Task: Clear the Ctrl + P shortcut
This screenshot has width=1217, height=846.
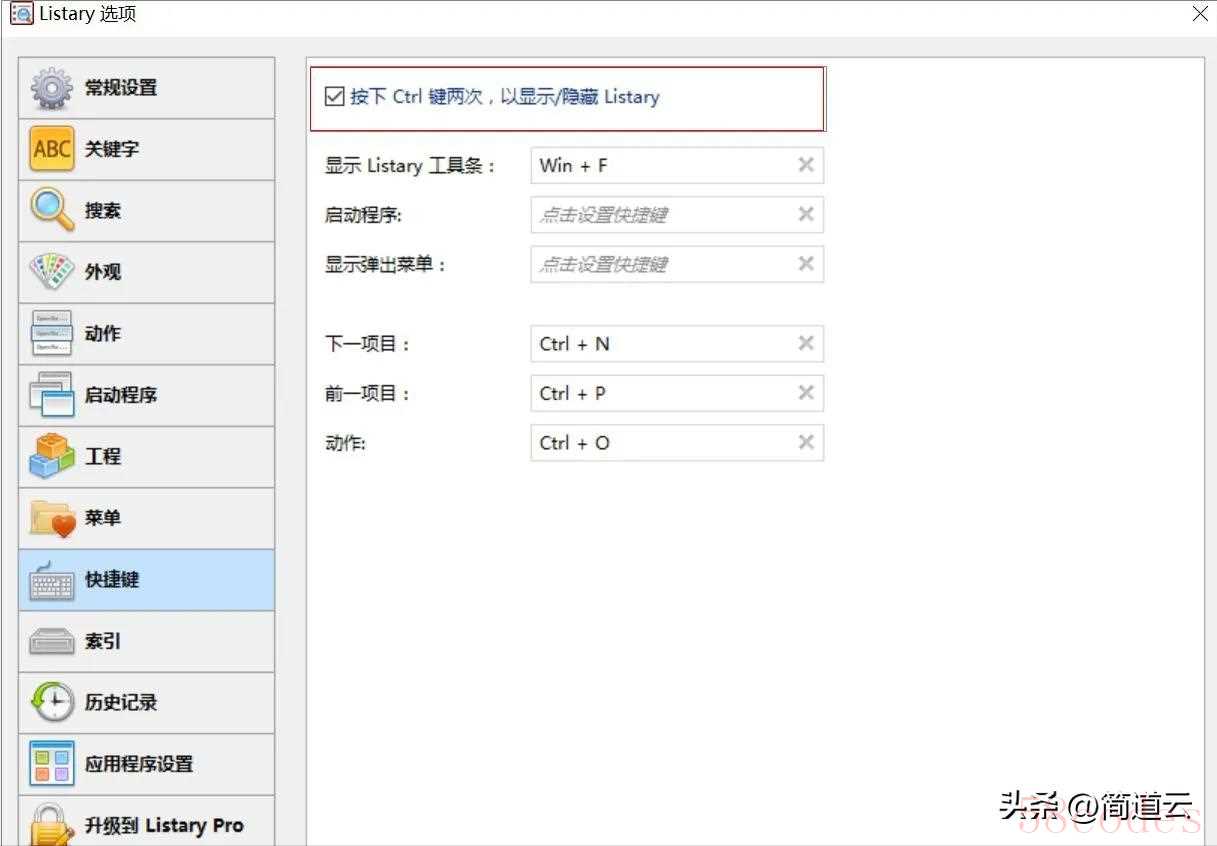Action: pyautogui.click(x=805, y=393)
